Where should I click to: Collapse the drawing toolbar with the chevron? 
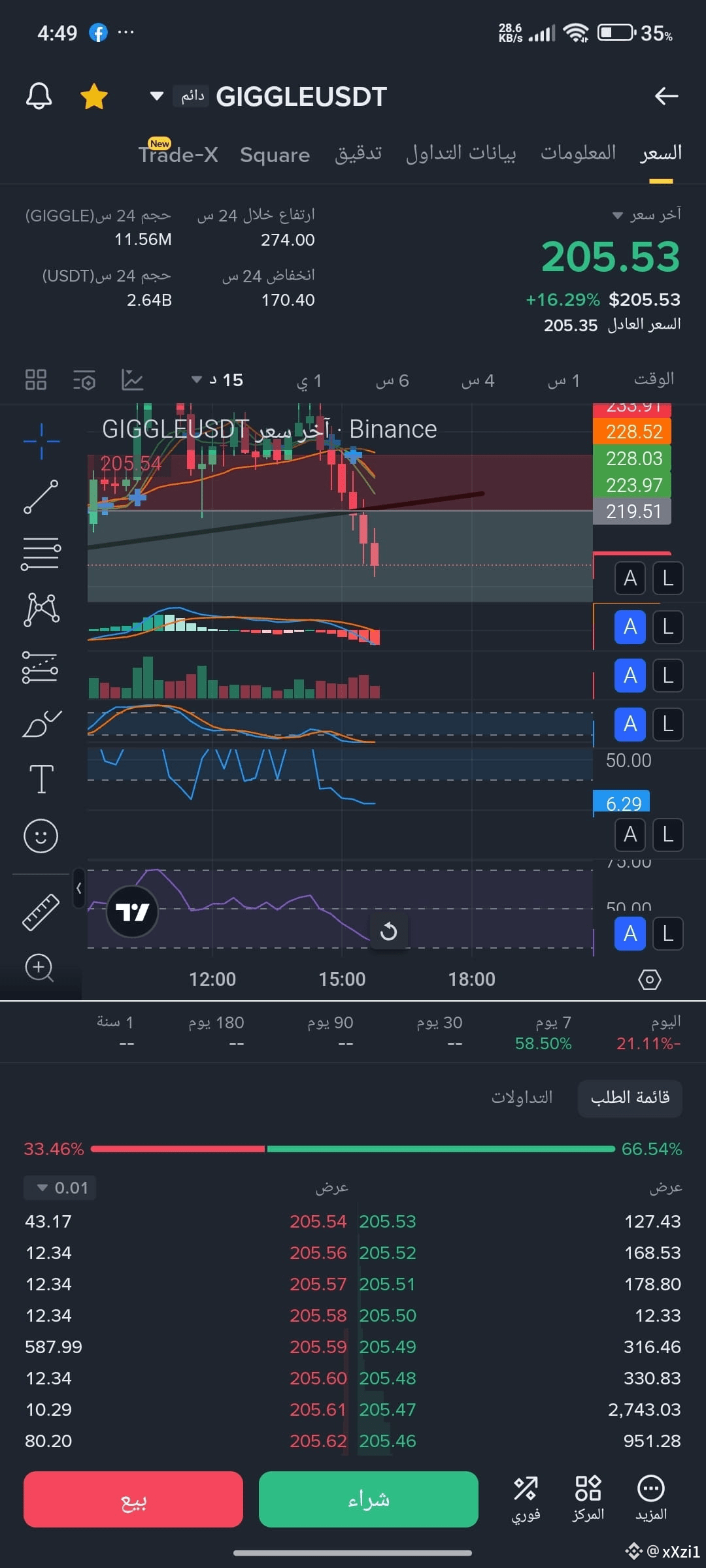click(78, 888)
